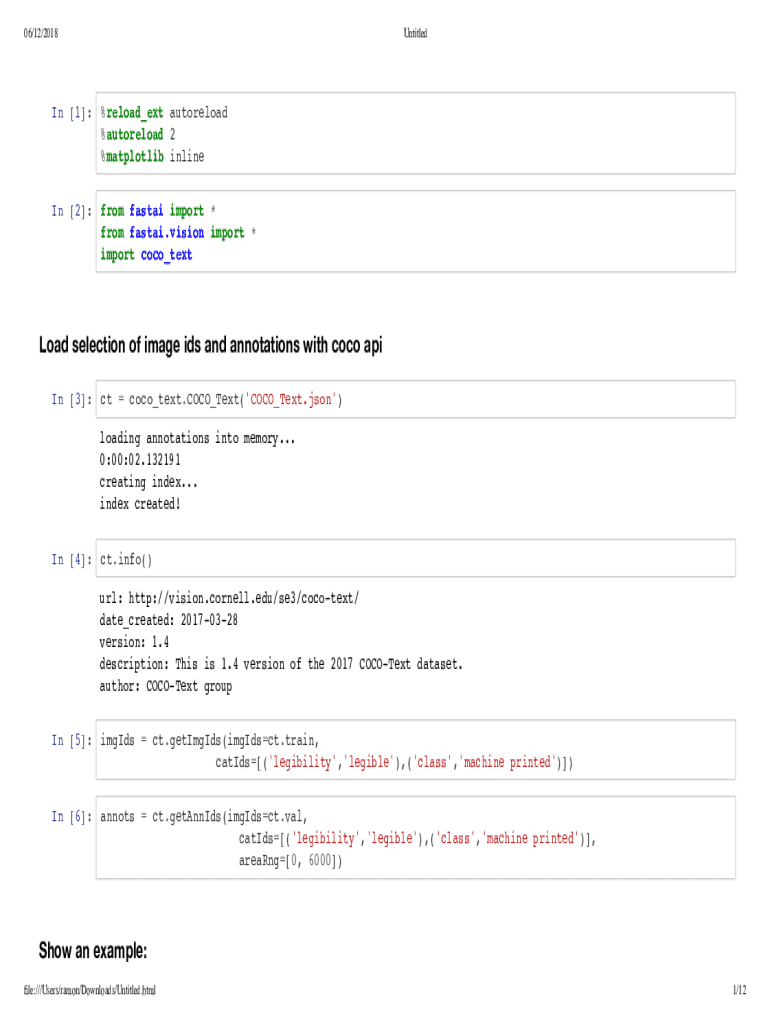Click the 'from fastai import *' line
This screenshot has height=1024, width=770.
point(158,211)
